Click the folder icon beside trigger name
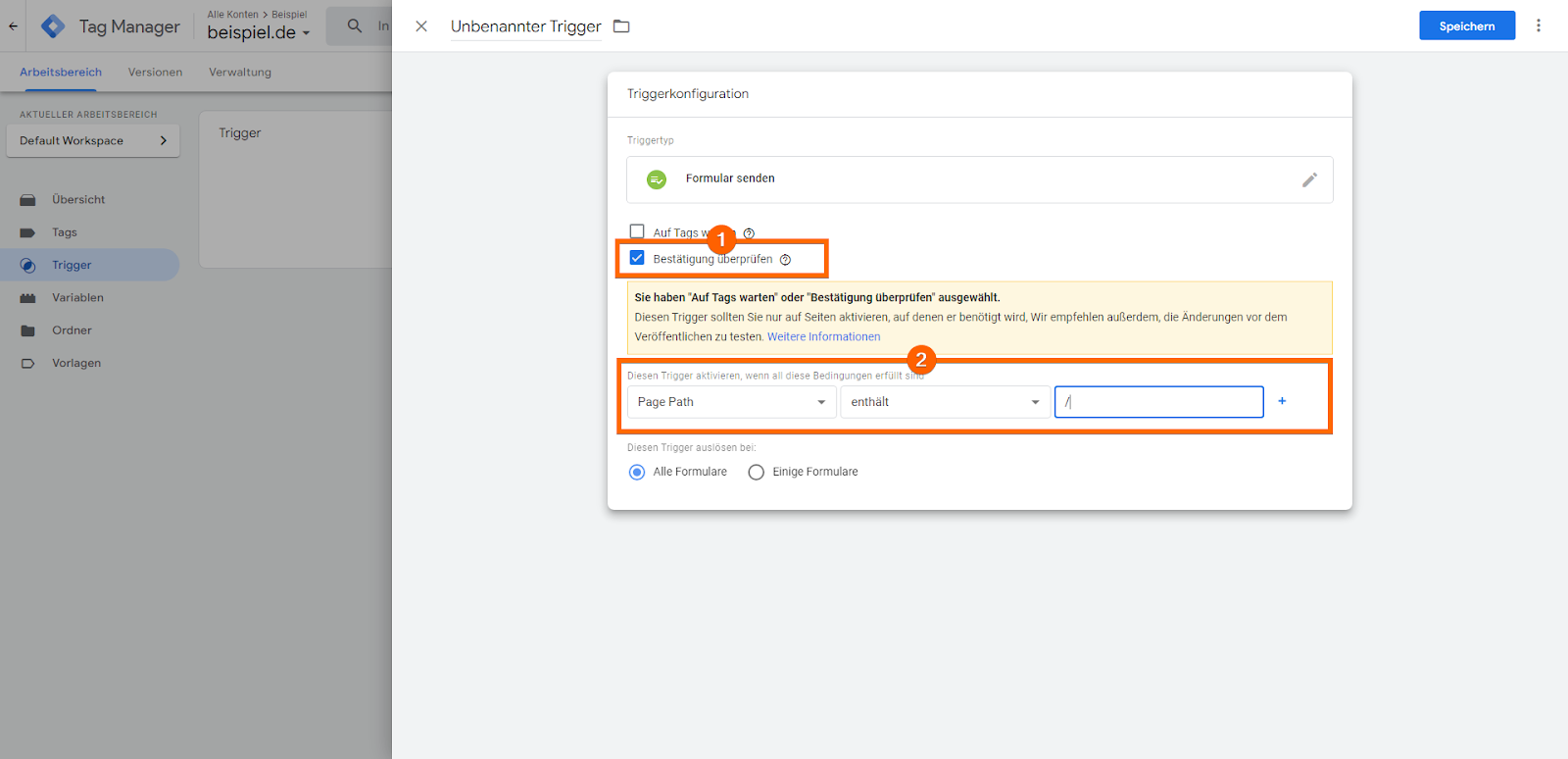This screenshot has width=1568, height=759. [x=621, y=26]
